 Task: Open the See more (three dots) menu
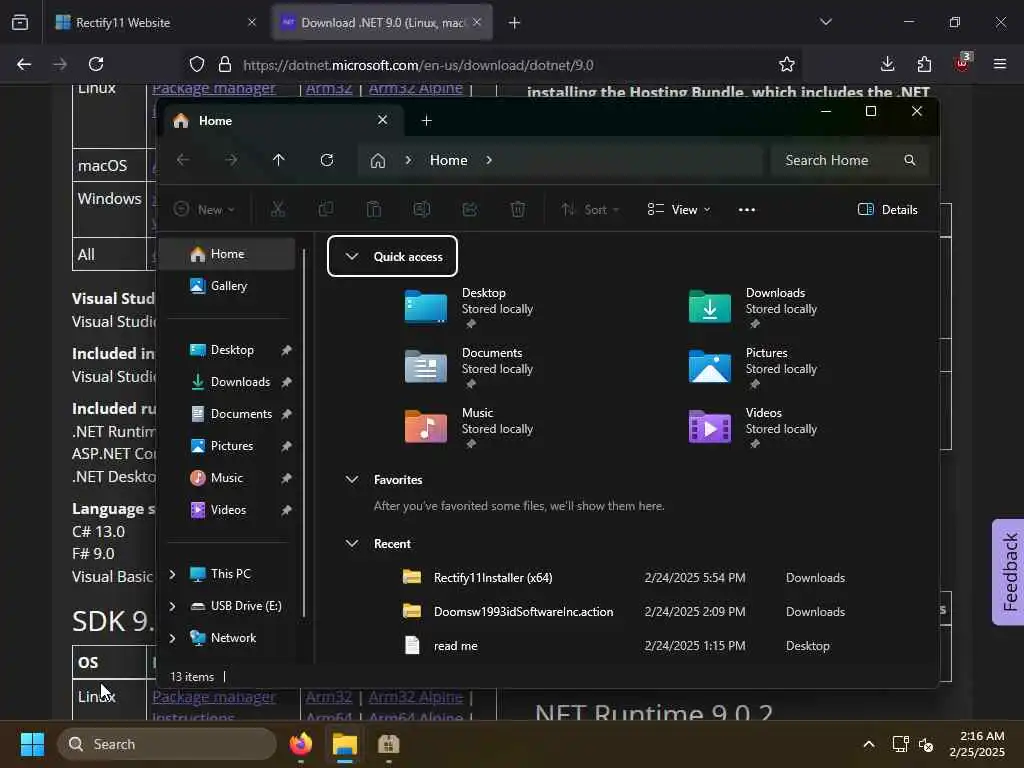[746, 210]
